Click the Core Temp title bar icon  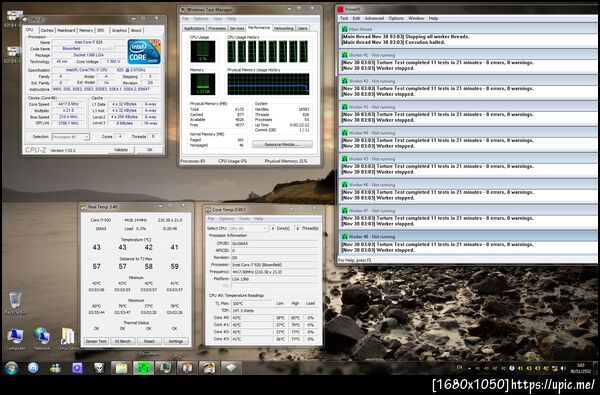208,210
